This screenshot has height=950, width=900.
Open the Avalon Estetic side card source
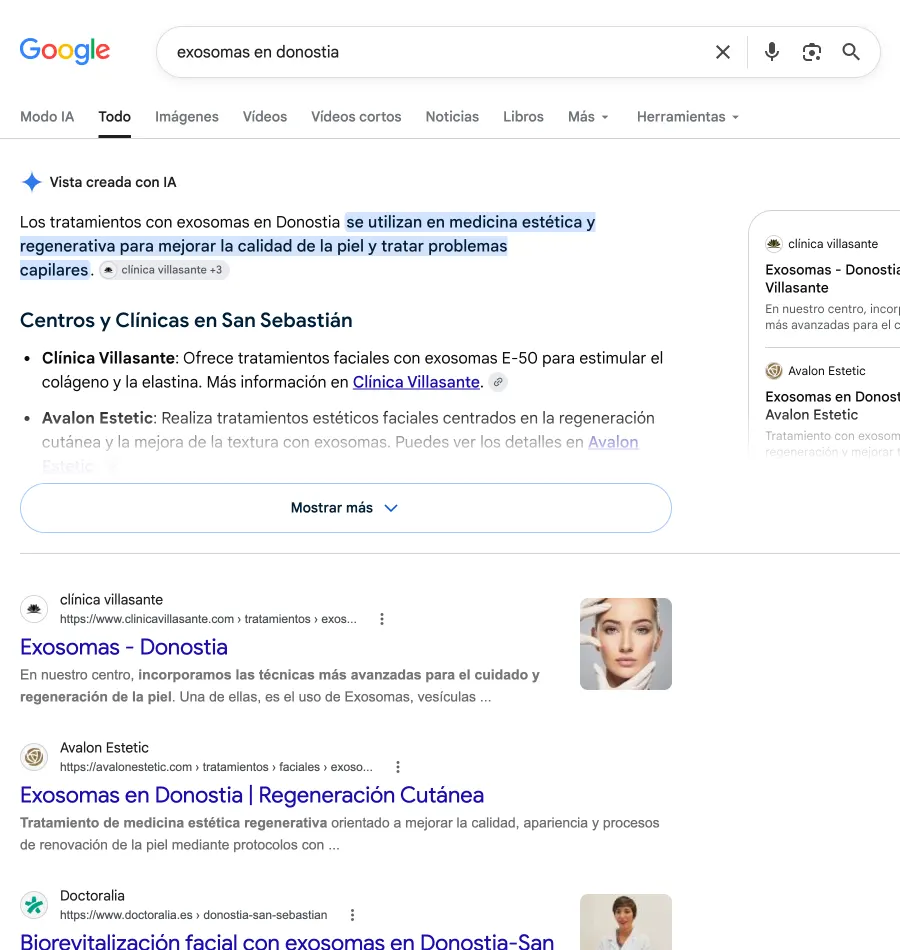tap(832, 406)
